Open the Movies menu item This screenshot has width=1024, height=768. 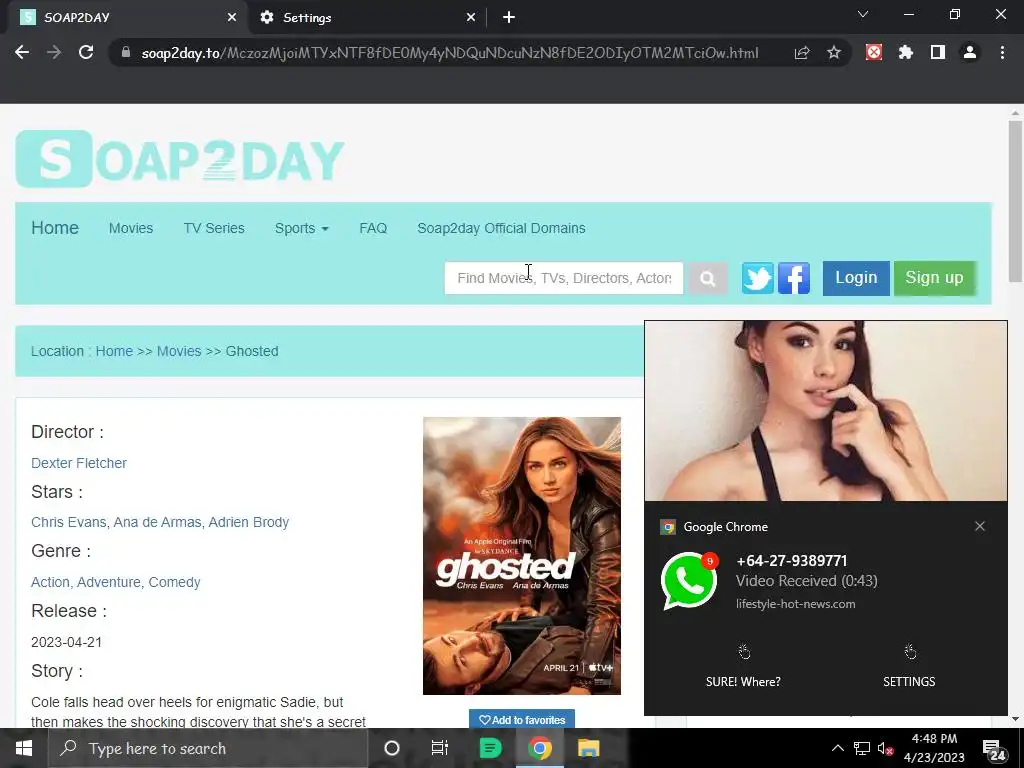pos(131,228)
